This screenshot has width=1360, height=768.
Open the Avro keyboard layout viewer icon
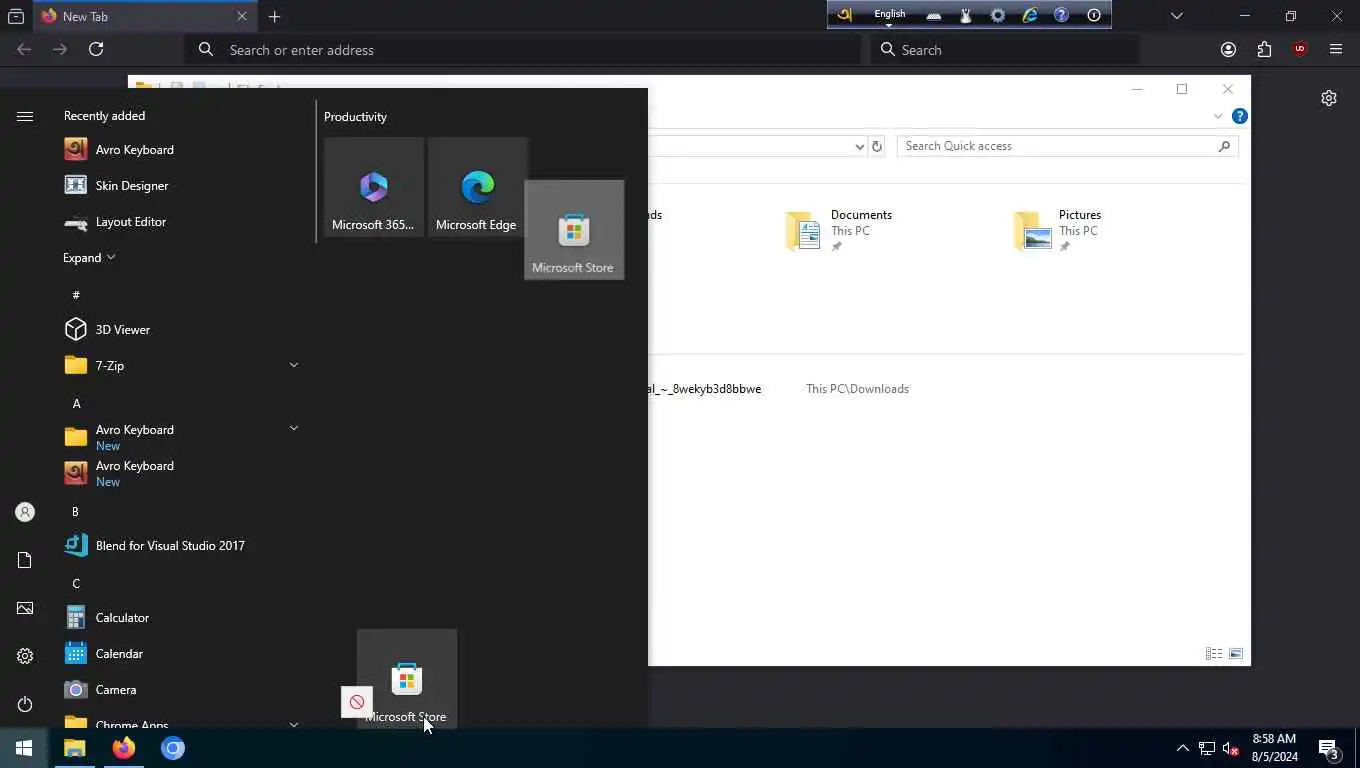[933, 15]
